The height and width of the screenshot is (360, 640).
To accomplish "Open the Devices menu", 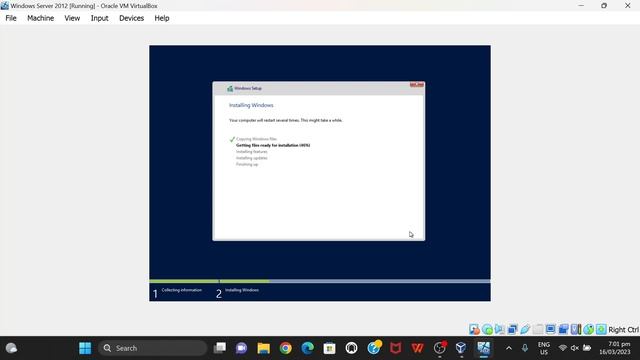I will [131, 18].
